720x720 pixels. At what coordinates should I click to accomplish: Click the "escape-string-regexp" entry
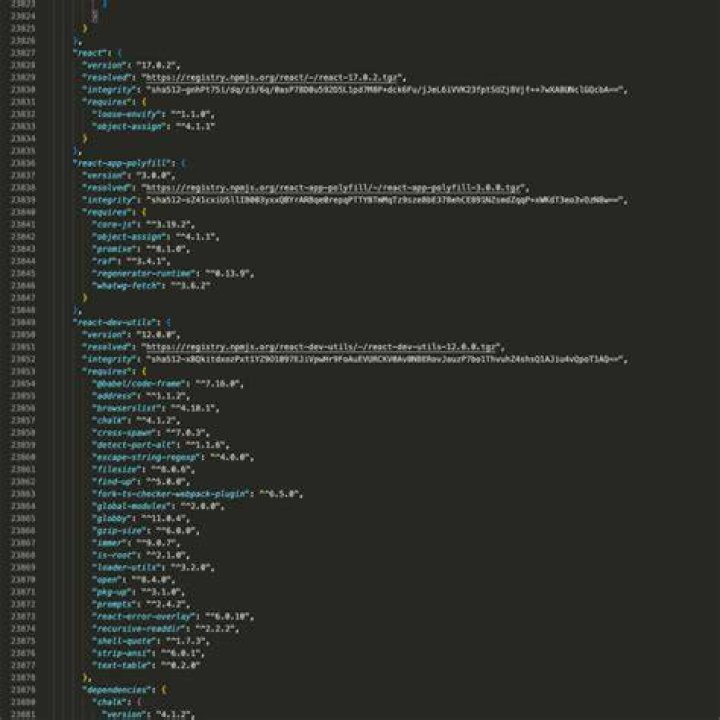(173, 457)
